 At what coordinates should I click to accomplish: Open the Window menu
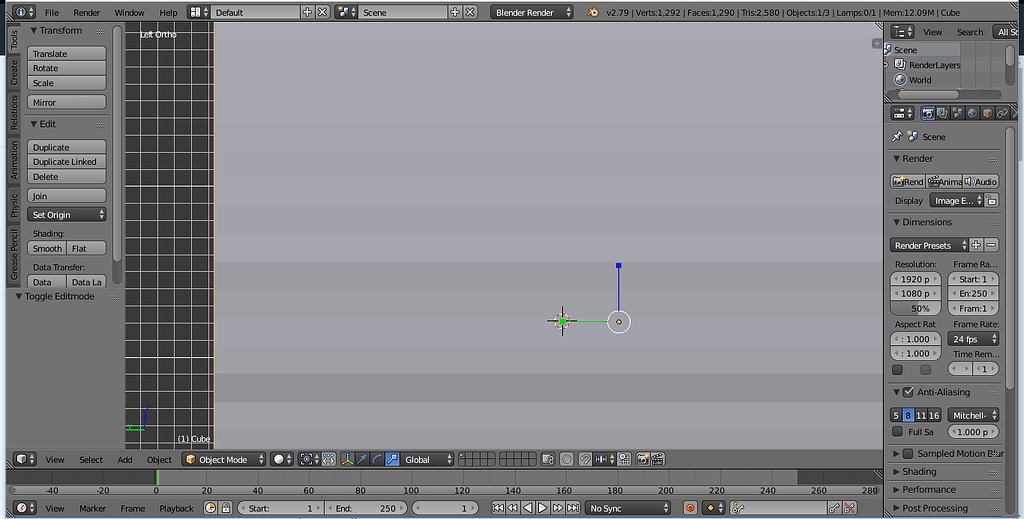tap(129, 12)
